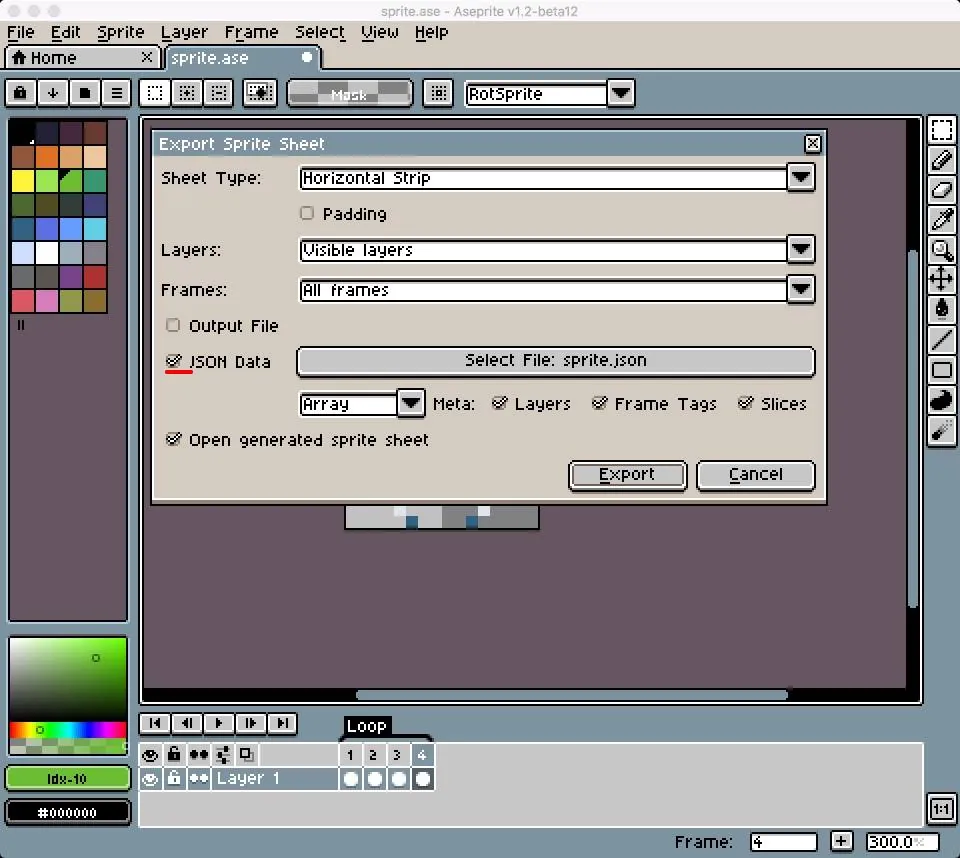Toggle Layer 1 visibility eye

150,779
